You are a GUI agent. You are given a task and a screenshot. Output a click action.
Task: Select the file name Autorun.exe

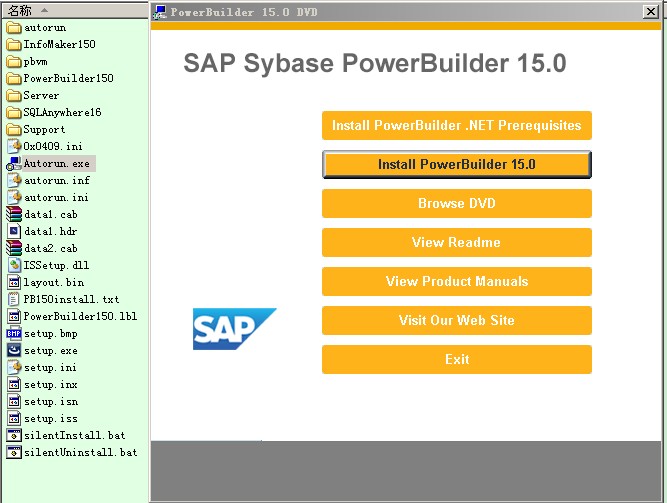pyautogui.click(x=57, y=163)
